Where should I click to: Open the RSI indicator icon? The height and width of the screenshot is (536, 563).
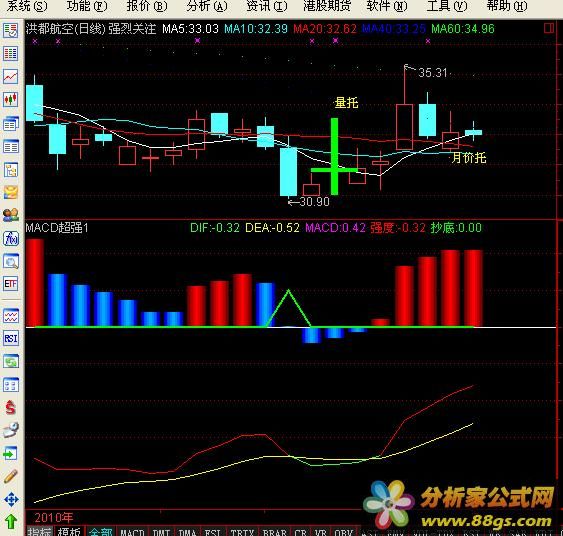pyautogui.click(x=11, y=339)
